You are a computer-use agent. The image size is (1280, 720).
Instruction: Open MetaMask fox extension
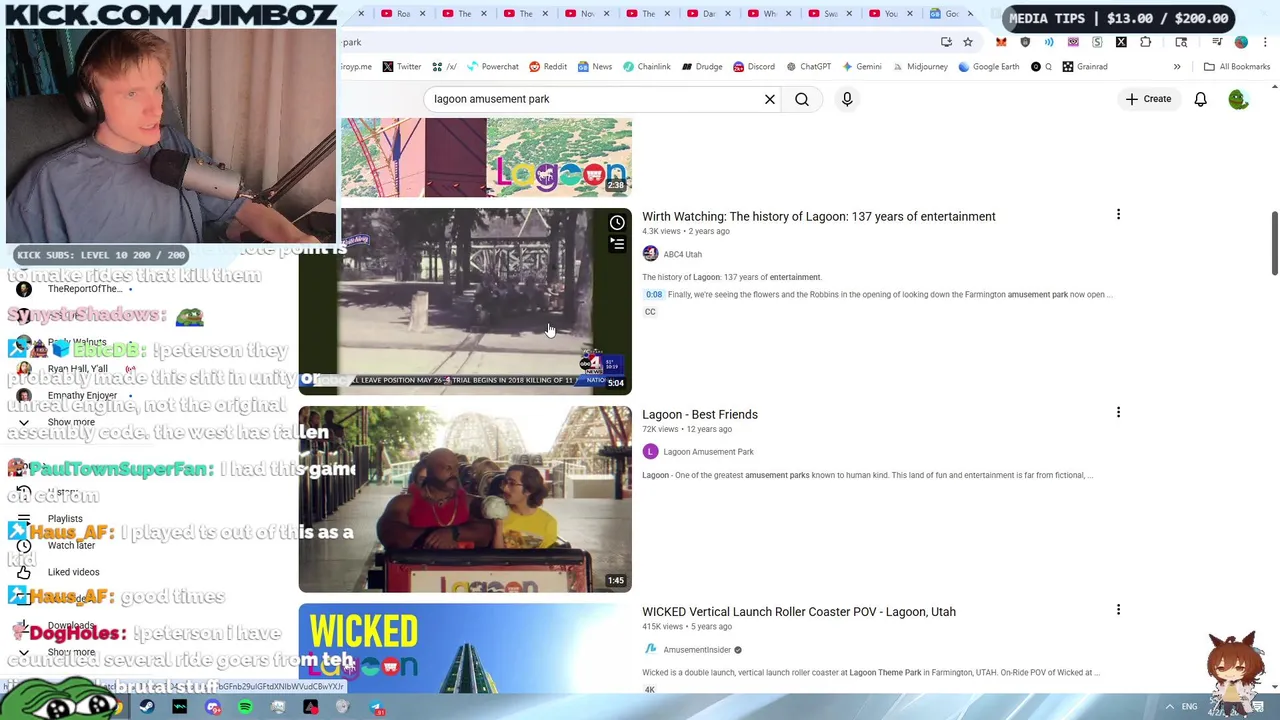coord(1001,42)
